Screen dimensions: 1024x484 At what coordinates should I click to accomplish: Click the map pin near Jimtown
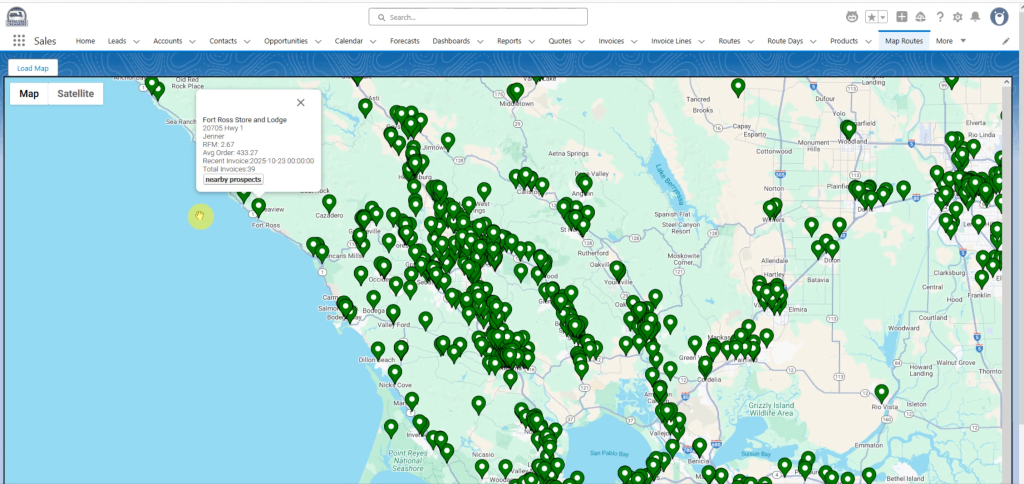coord(447,141)
